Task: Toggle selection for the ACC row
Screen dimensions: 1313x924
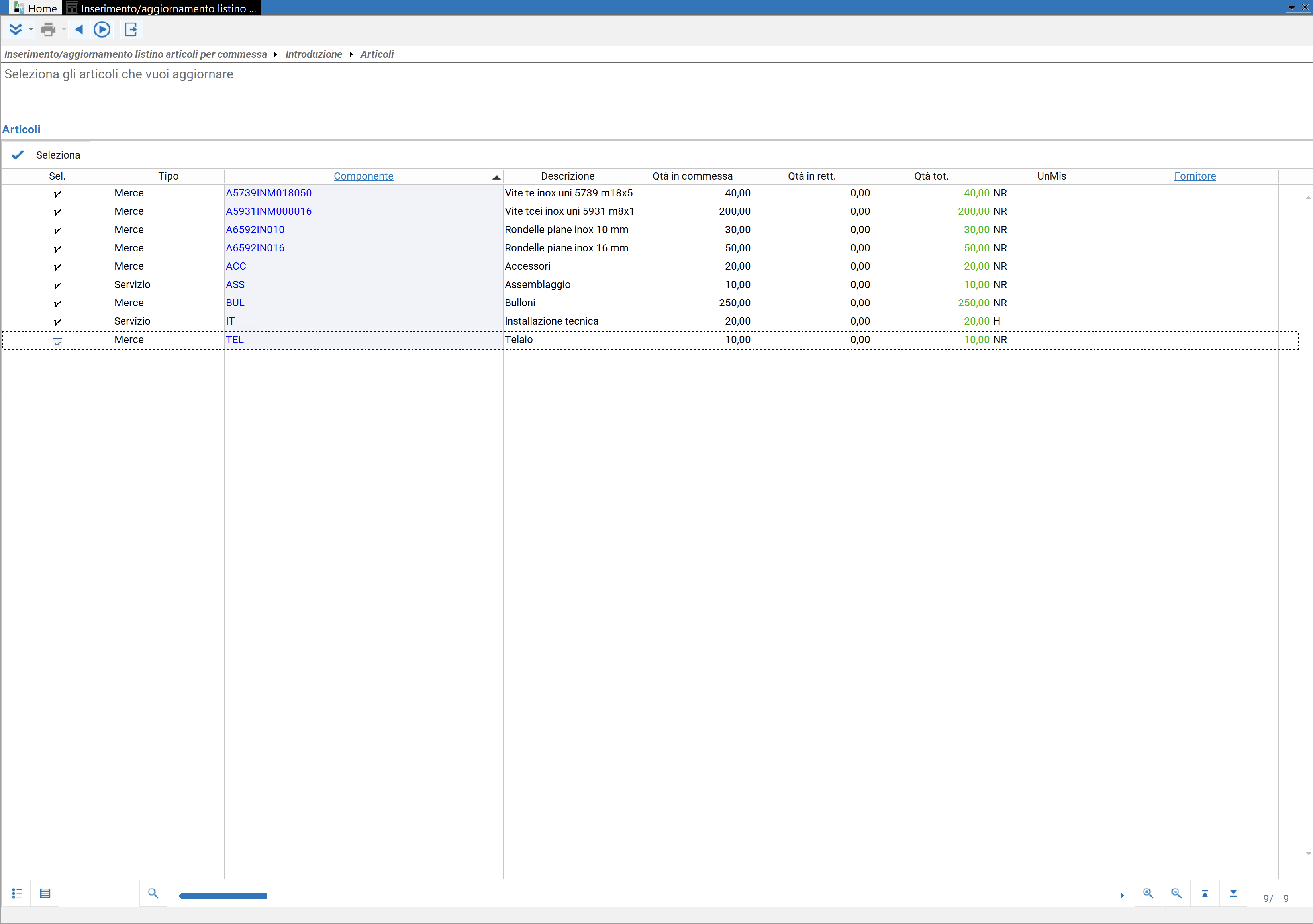Action: point(57,267)
